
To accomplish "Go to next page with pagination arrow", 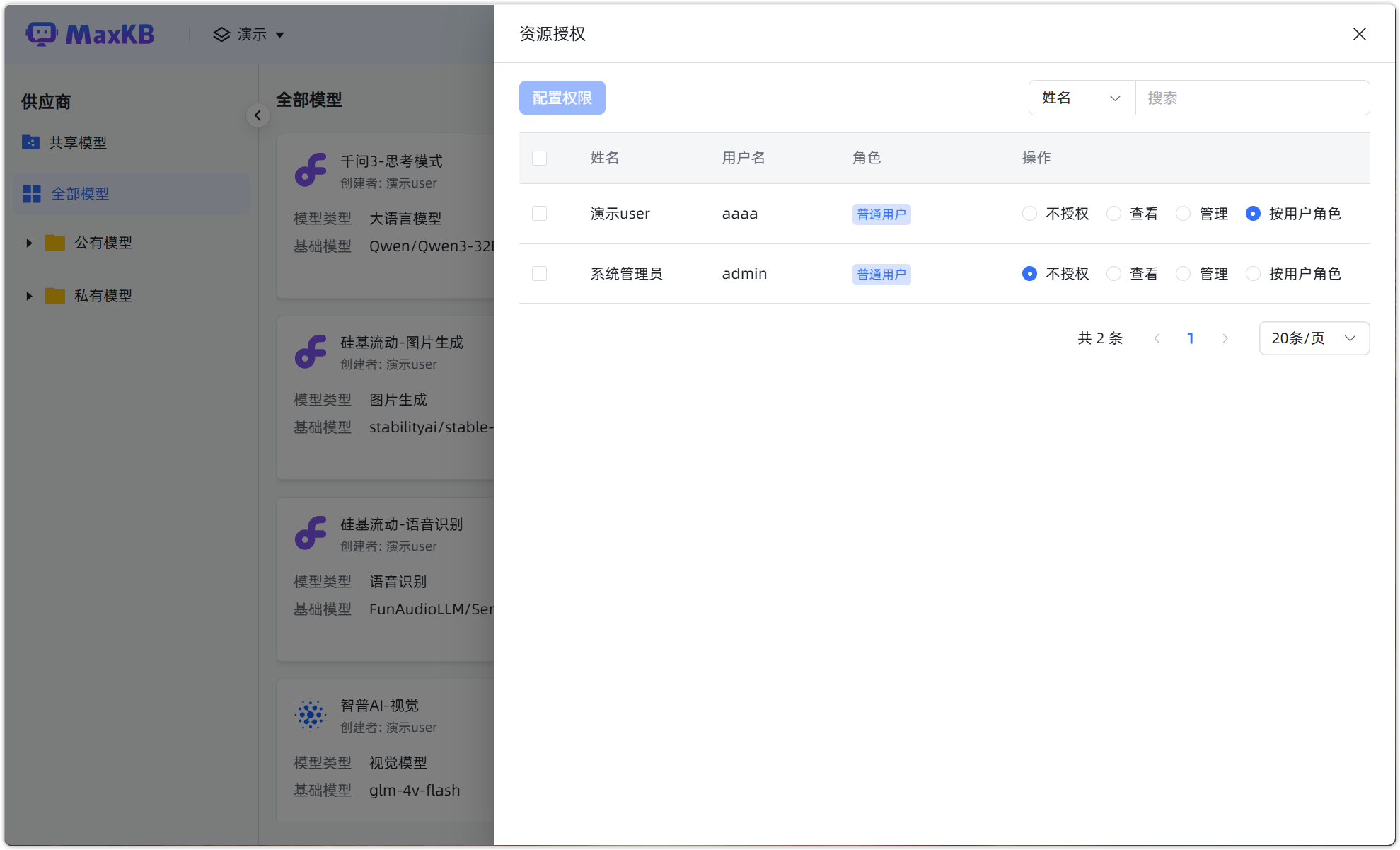I will (1225, 338).
